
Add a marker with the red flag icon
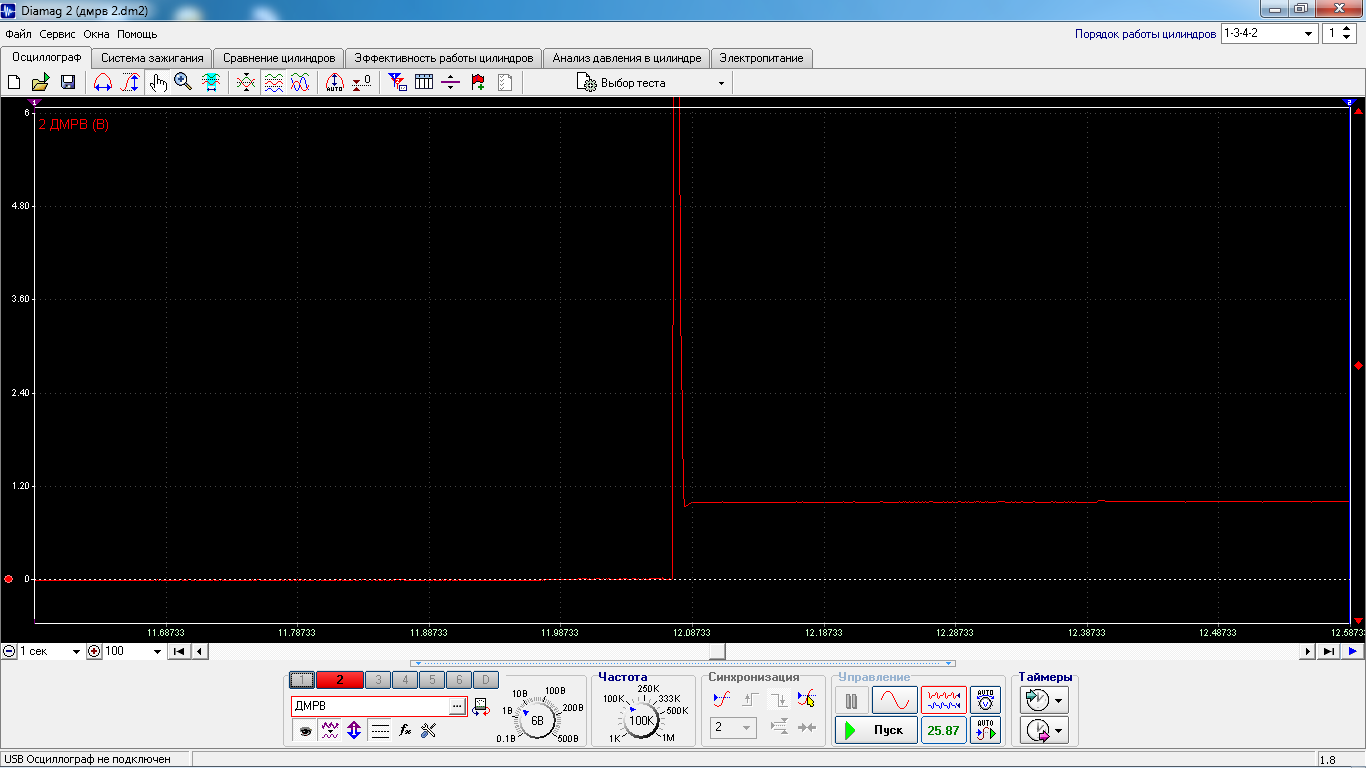(x=478, y=83)
